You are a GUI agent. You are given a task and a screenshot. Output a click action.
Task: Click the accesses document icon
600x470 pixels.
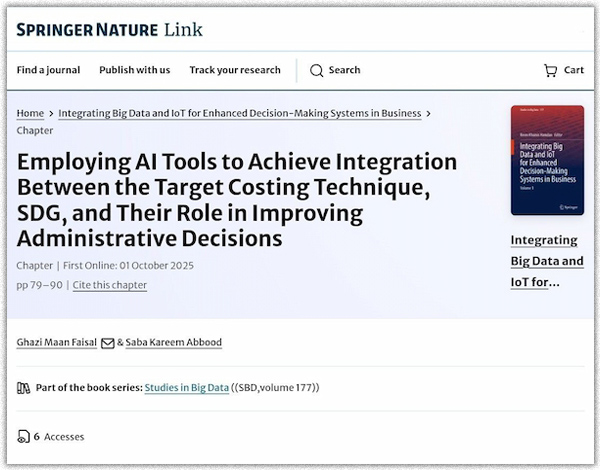(23, 437)
